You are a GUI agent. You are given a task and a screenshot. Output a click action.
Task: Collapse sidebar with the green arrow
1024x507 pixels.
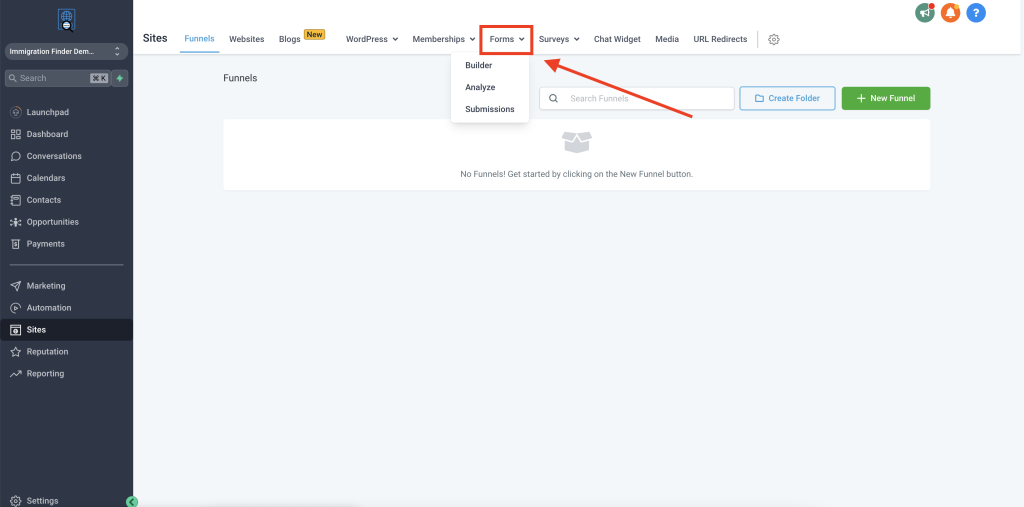coord(132,501)
